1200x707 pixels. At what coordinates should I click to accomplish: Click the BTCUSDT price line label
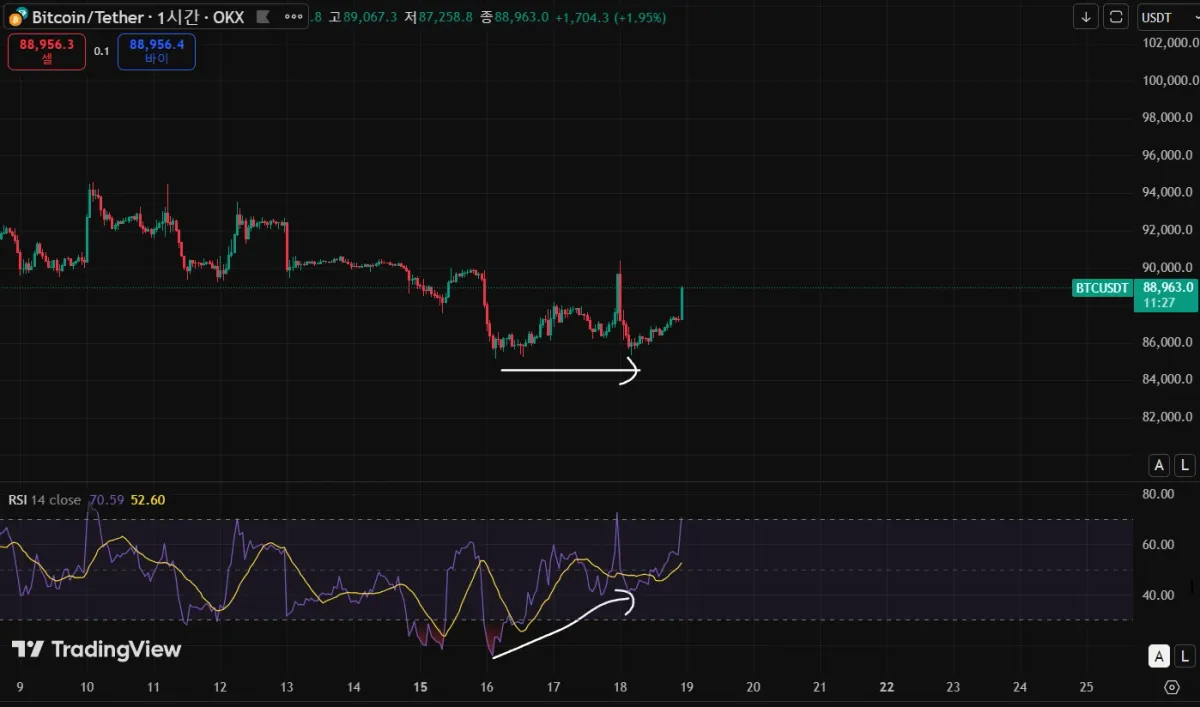click(x=1101, y=288)
